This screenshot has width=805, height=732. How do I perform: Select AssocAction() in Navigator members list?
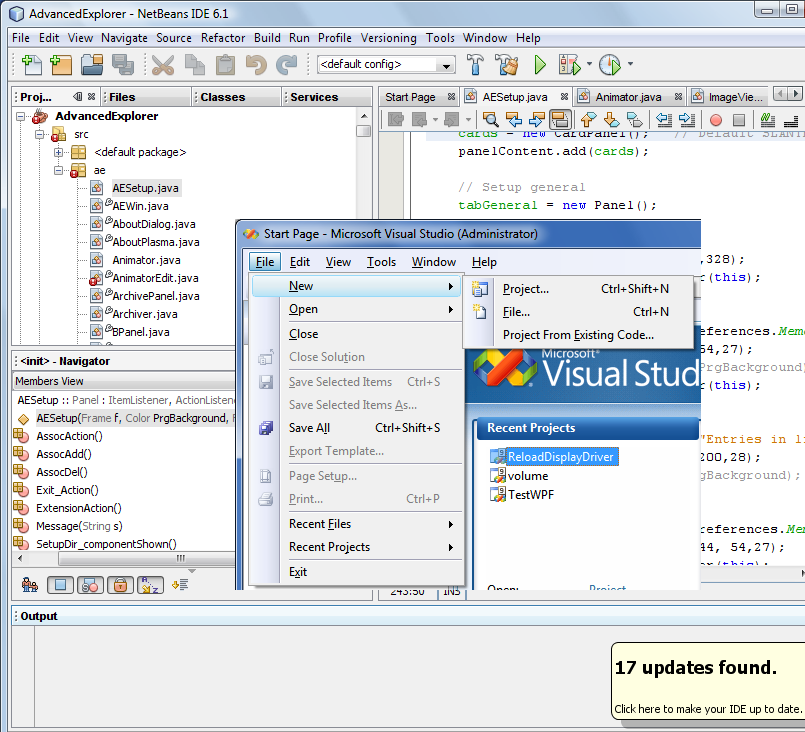[69, 436]
